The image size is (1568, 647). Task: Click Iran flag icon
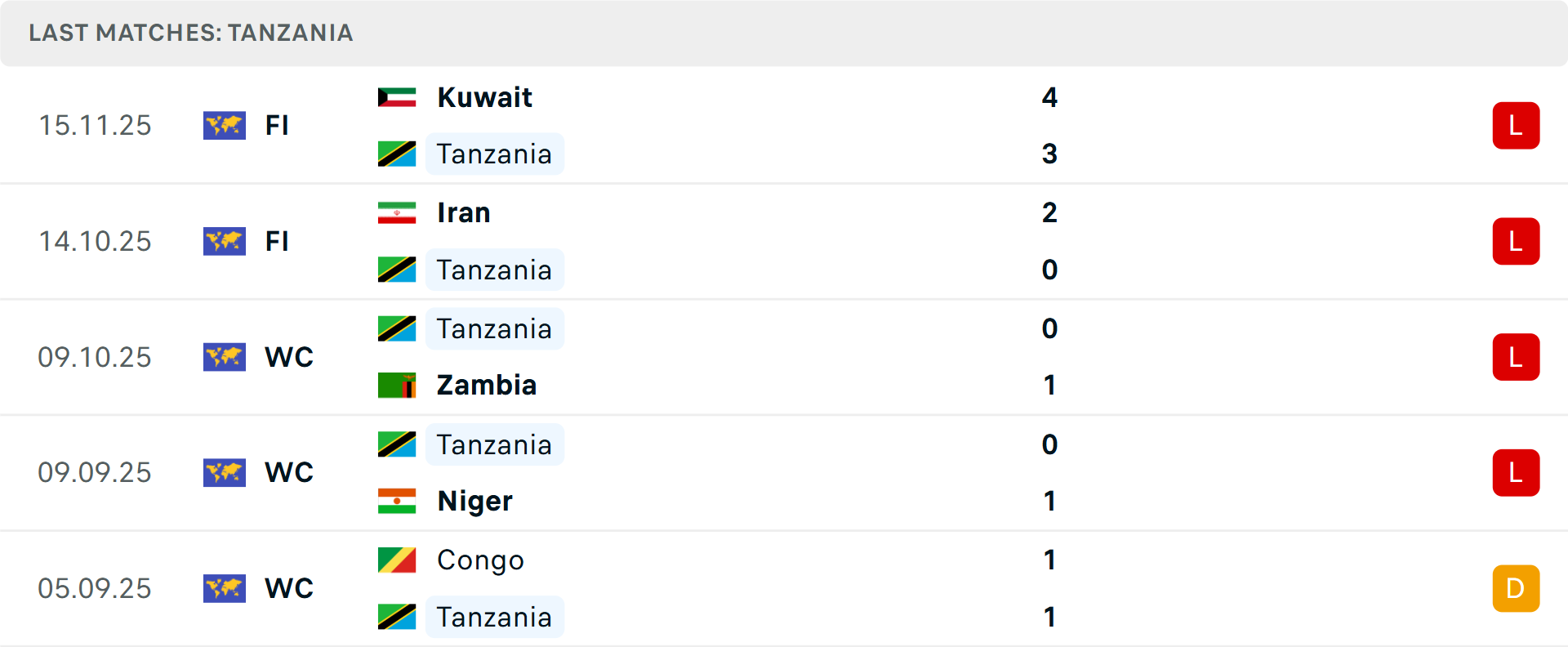point(397,212)
